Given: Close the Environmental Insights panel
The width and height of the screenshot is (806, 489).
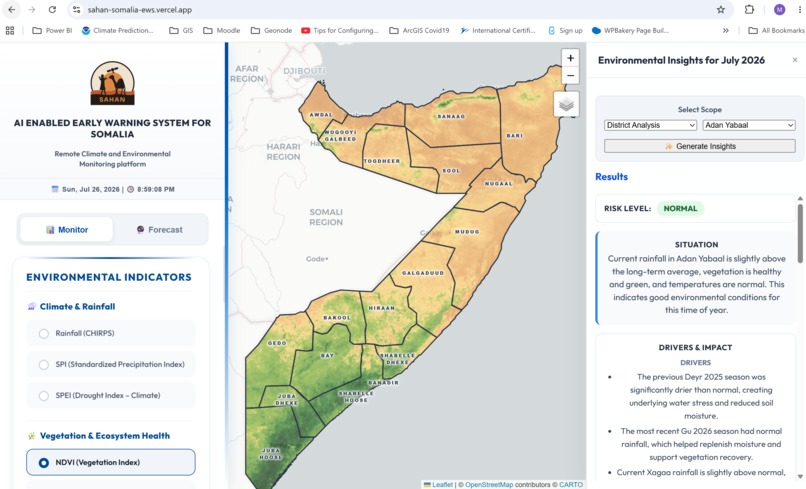Looking at the screenshot, I should tap(795, 60).
